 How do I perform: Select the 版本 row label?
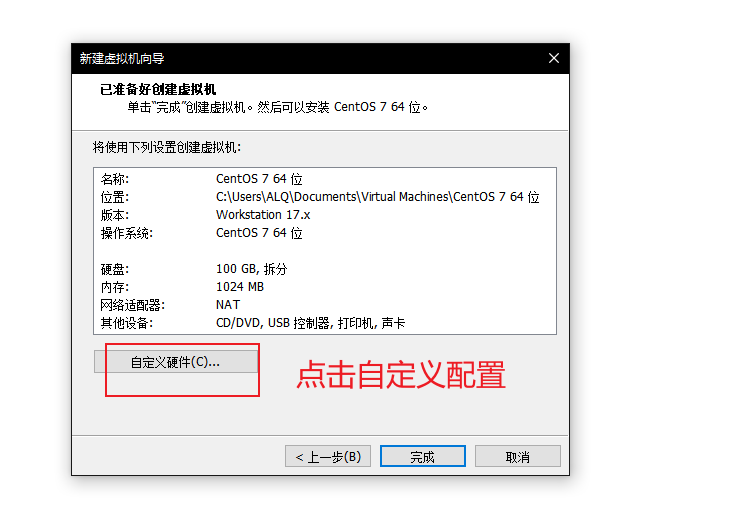point(115,215)
